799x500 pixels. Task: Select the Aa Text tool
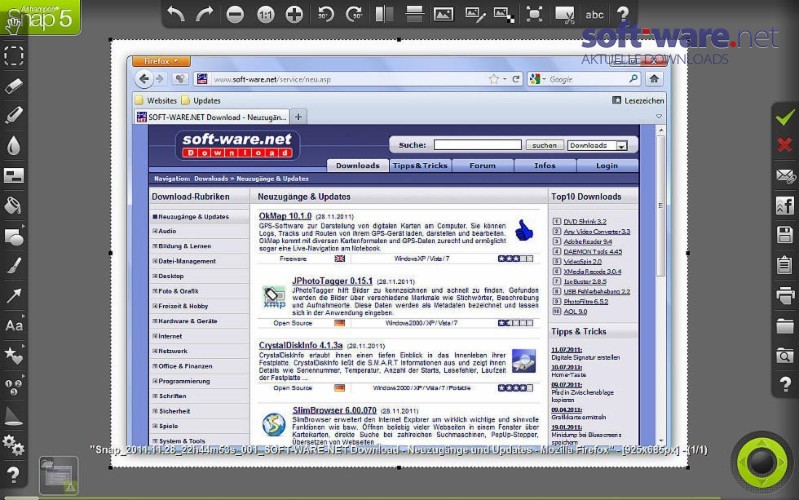14,325
